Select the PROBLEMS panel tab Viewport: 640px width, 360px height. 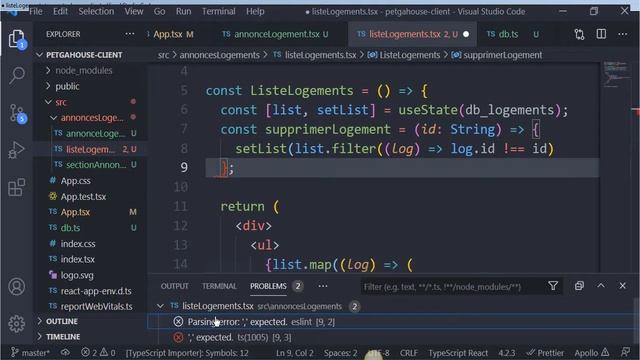tap(268, 286)
